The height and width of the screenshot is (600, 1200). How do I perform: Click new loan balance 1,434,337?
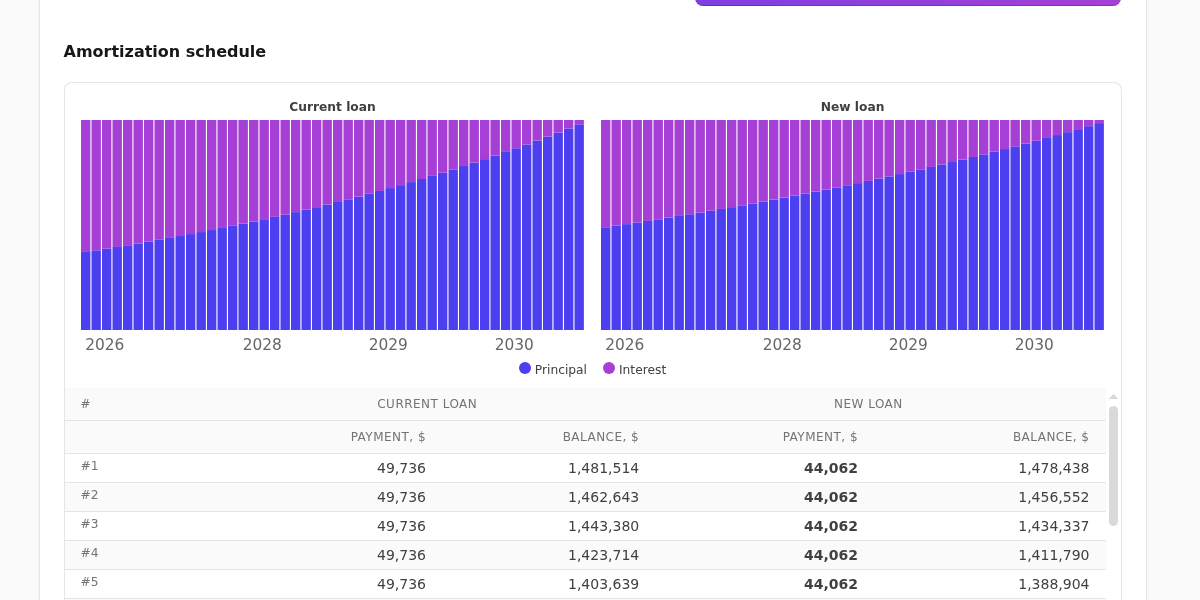click(1054, 526)
